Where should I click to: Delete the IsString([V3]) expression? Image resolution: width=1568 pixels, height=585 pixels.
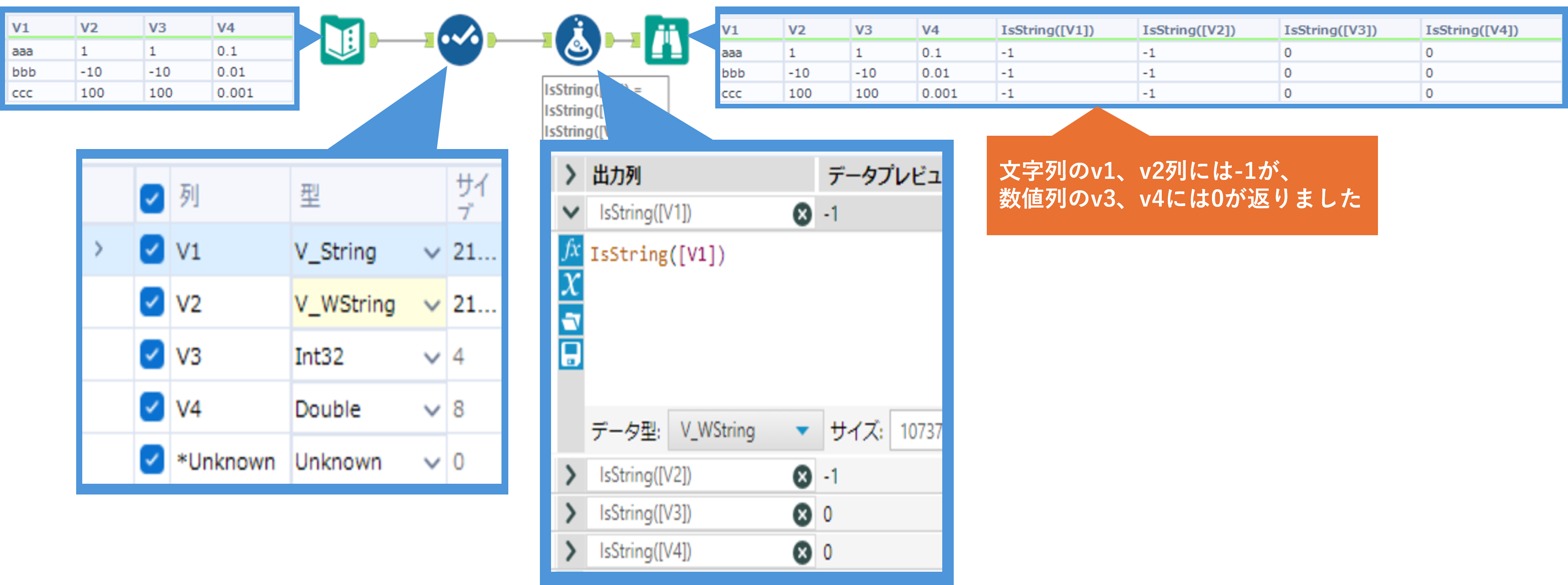point(802,514)
